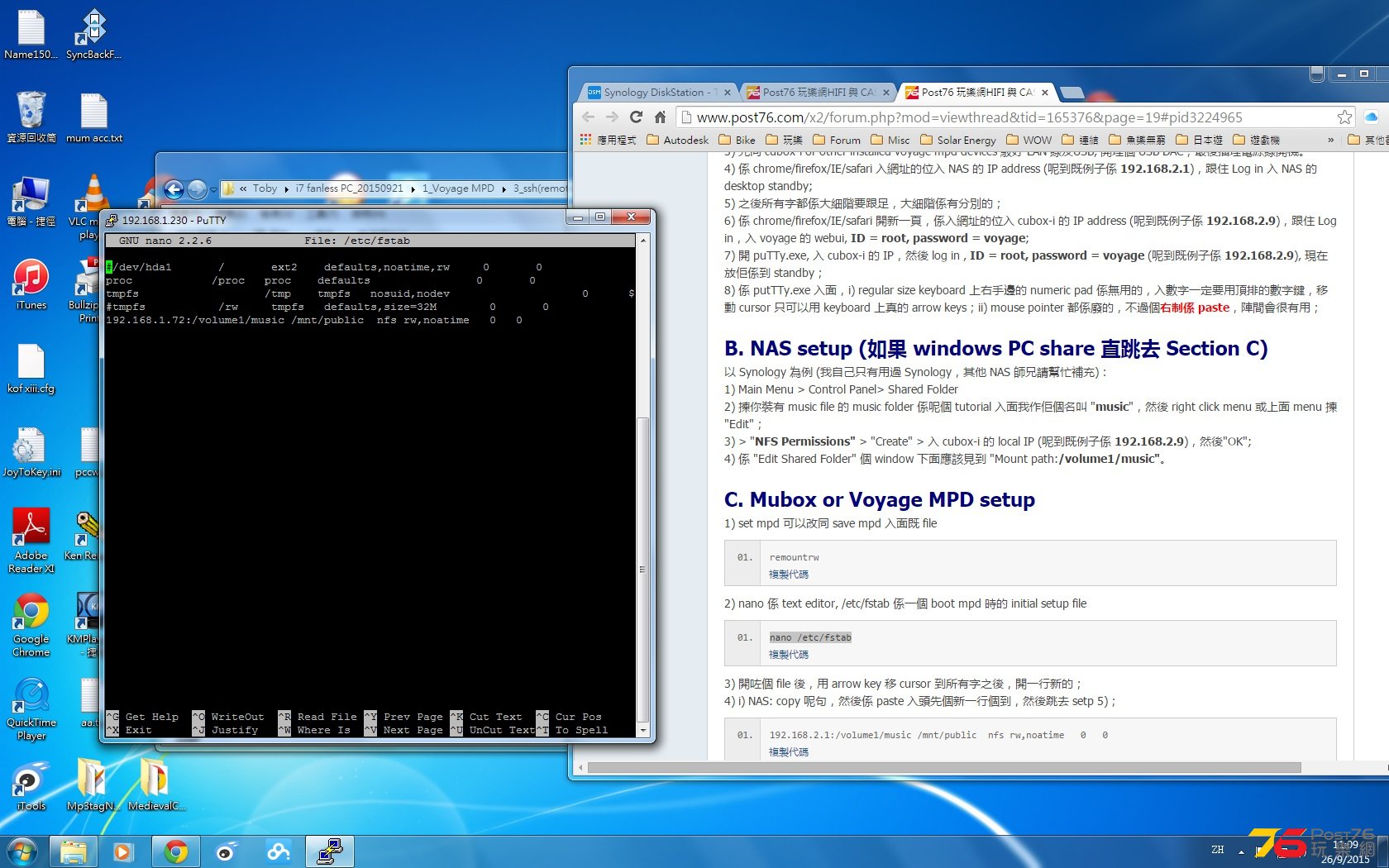
Task: Open Autodesk bookmarks folder
Action: tap(677, 140)
